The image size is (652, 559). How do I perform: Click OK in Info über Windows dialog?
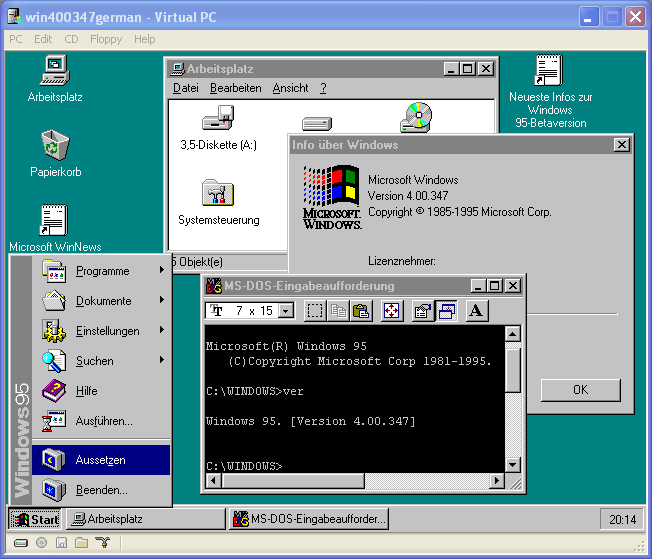point(580,390)
